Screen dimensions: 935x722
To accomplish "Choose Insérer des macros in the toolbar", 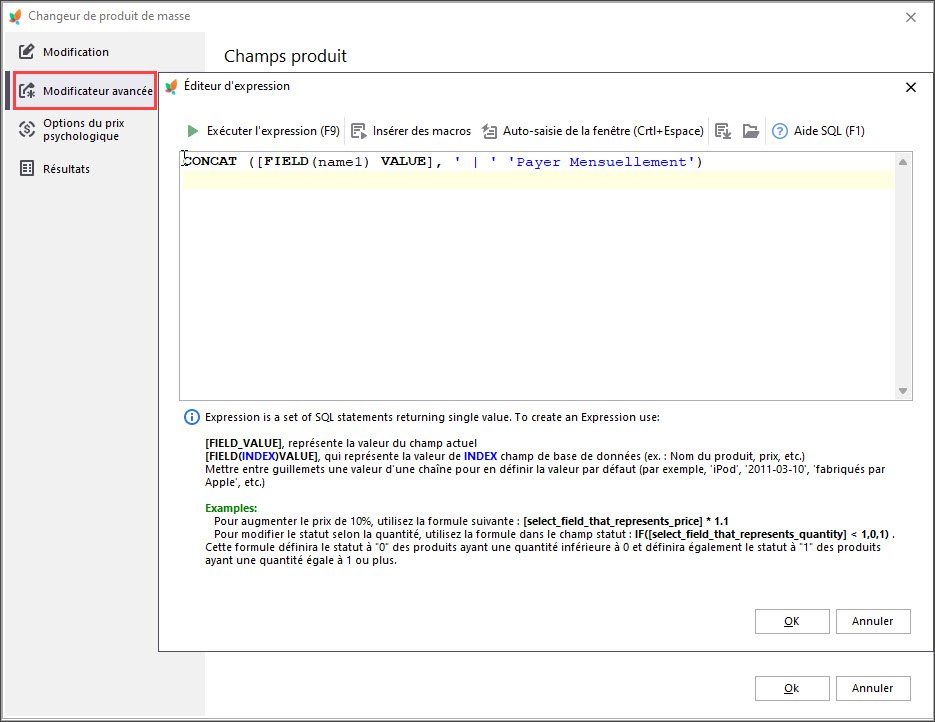I will coord(411,131).
